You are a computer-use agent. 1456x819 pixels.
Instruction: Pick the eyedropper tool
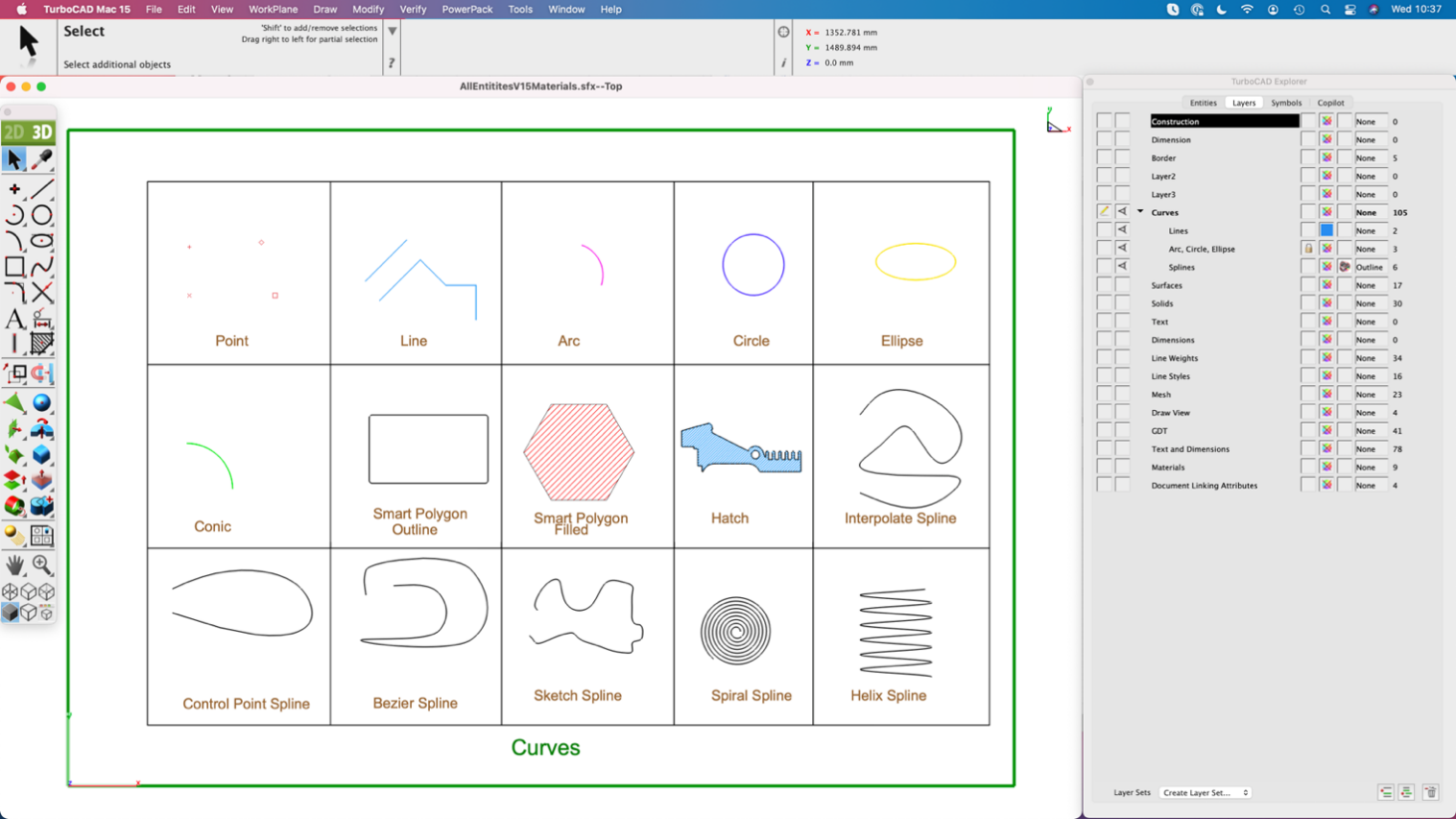click(x=41, y=159)
